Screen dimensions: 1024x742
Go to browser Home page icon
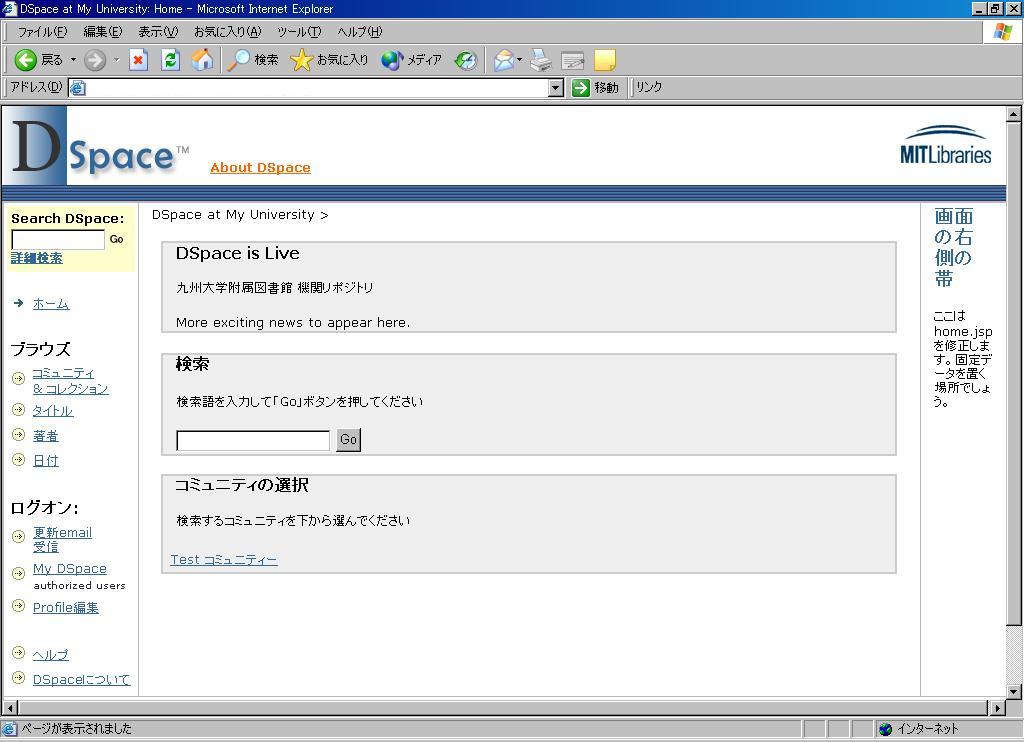(202, 60)
